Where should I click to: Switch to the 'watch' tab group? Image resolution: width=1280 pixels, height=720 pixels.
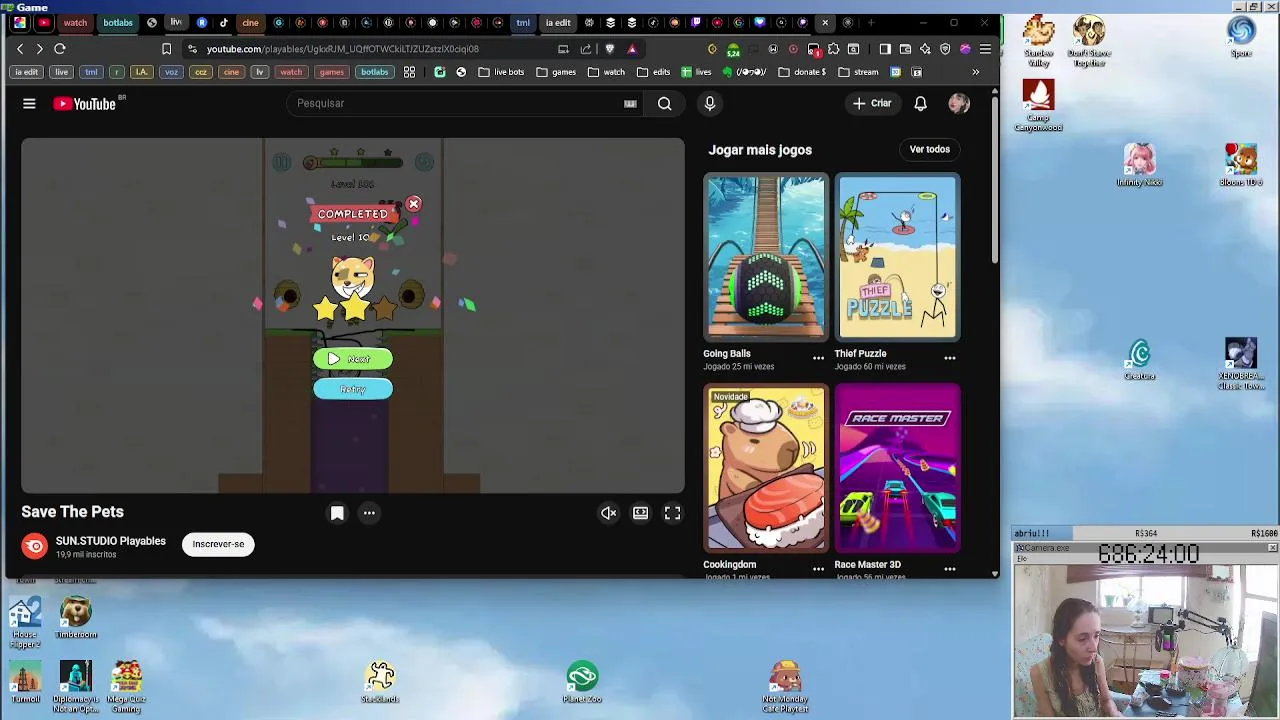[75, 22]
